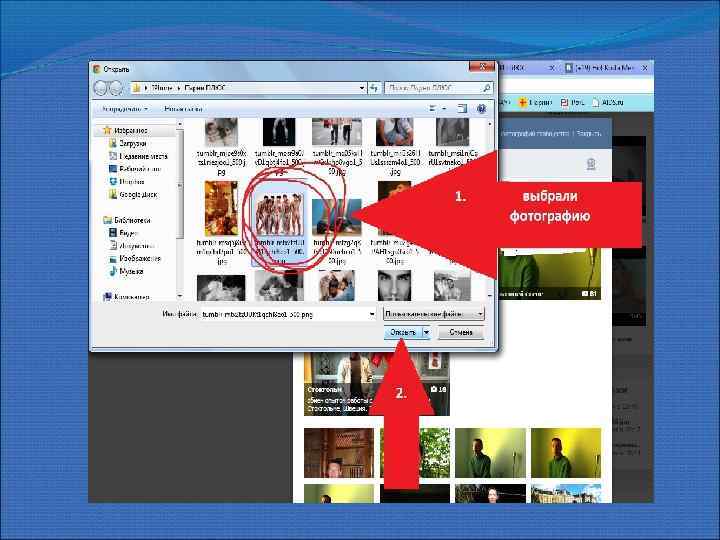Select first-row thumbnail of grayscale kitten image

click(221, 132)
